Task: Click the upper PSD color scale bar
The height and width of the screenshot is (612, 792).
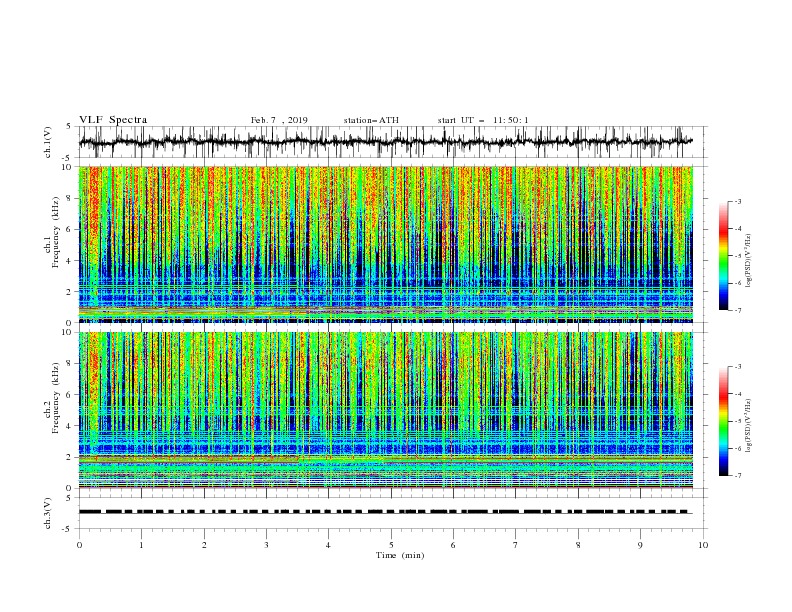Action: (x=723, y=256)
